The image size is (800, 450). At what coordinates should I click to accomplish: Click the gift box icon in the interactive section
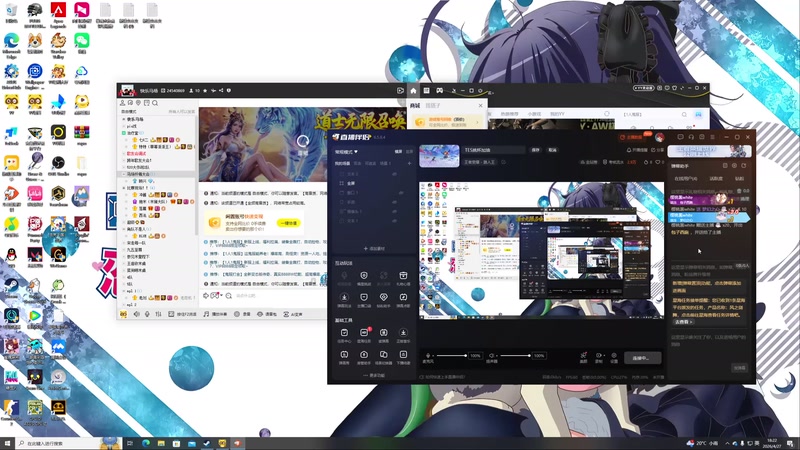click(x=403, y=276)
